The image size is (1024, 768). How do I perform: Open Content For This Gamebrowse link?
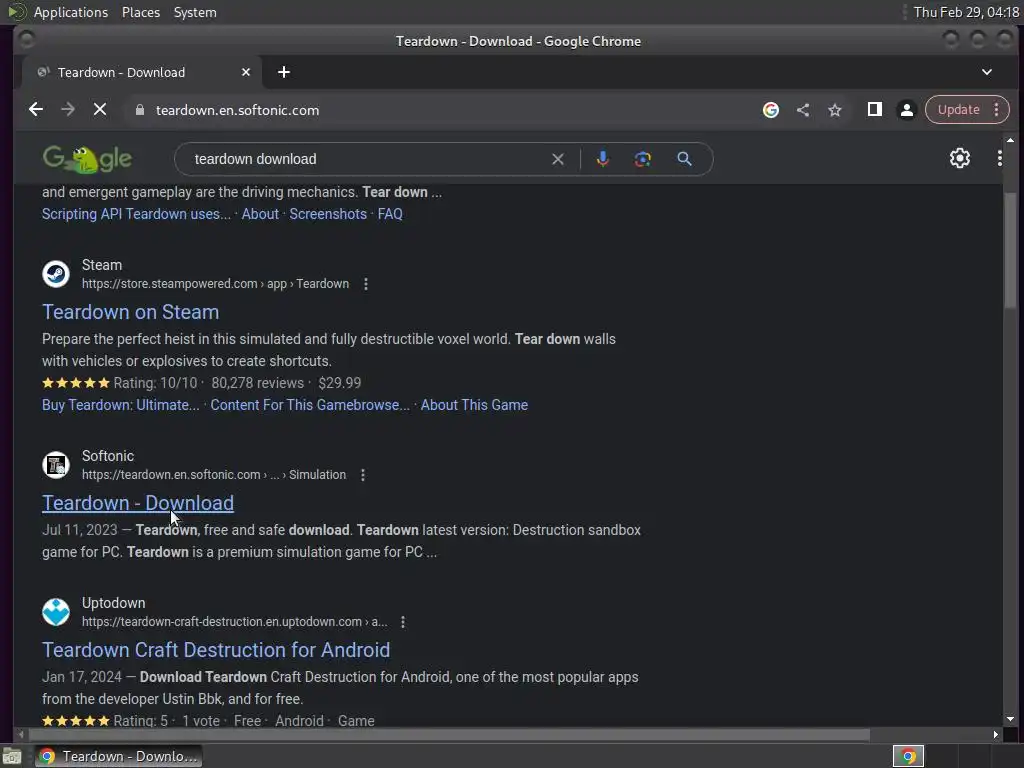click(x=310, y=405)
